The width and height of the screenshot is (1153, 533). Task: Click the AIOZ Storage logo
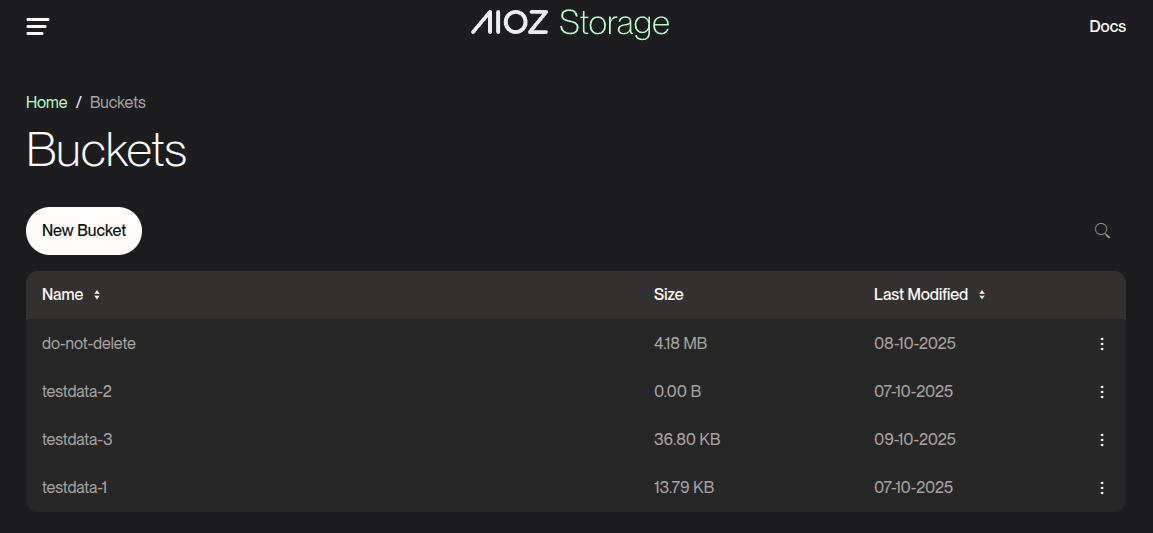(569, 23)
